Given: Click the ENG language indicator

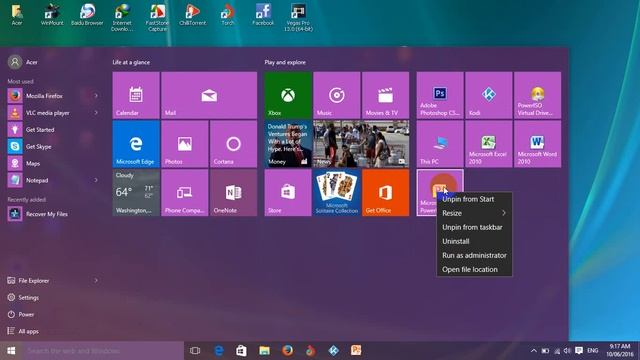Looking at the screenshot, I should (x=593, y=351).
